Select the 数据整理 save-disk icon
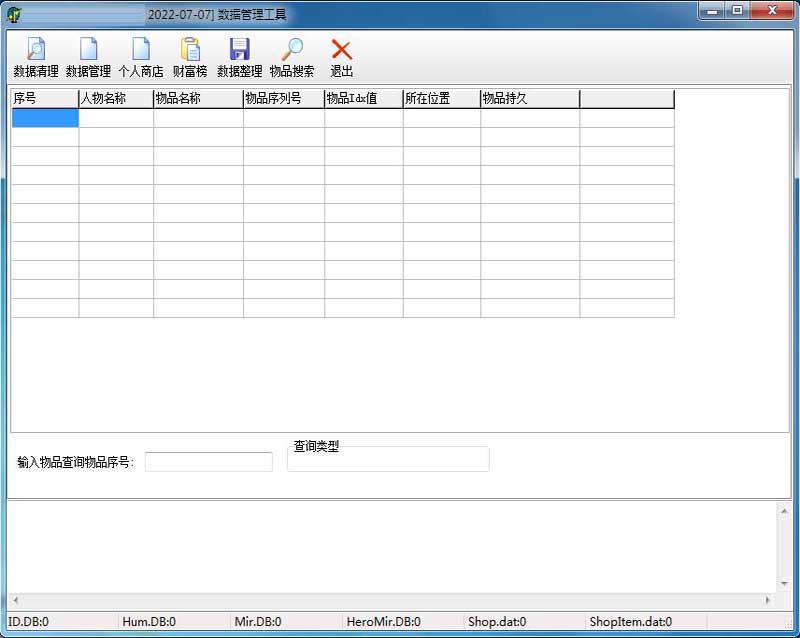The height and width of the screenshot is (638, 800). click(x=239, y=57)
